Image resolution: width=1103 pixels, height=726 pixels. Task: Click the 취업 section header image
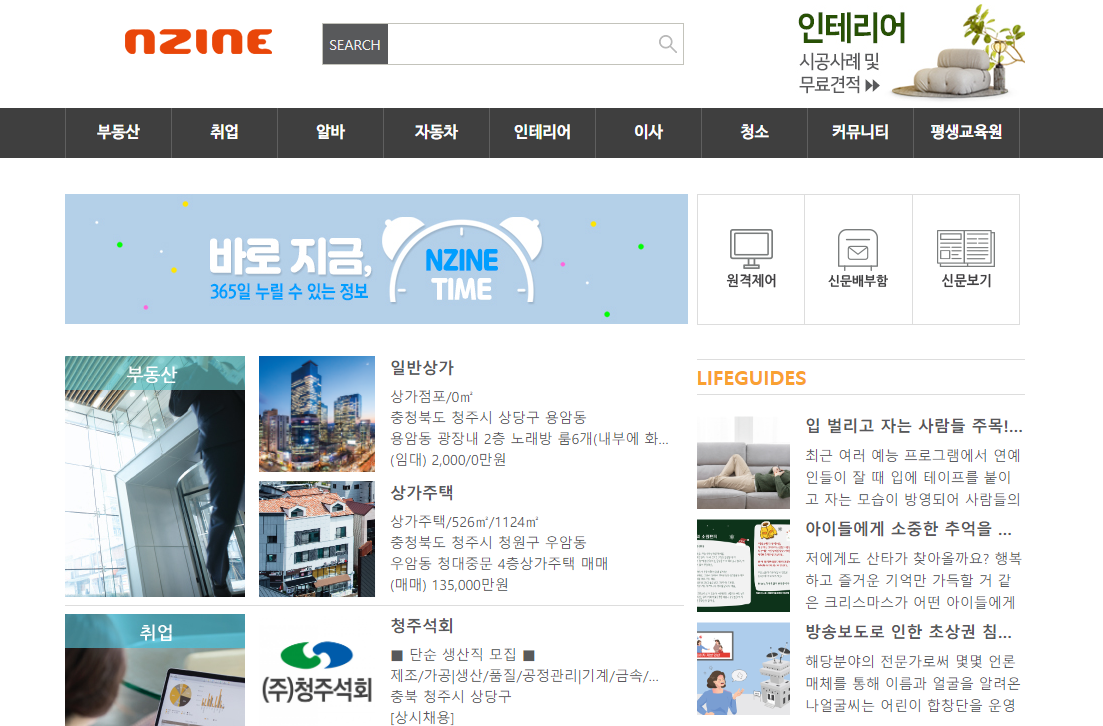point(154,670)
